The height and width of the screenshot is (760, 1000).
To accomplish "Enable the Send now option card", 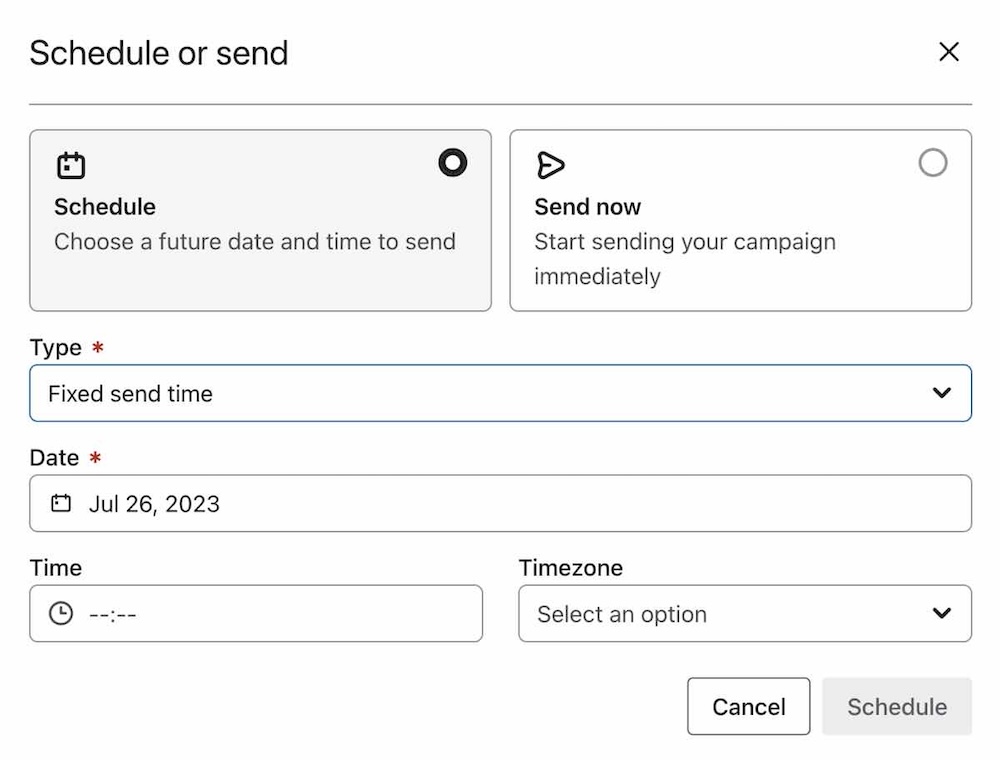I will click(x=740, y=220).
